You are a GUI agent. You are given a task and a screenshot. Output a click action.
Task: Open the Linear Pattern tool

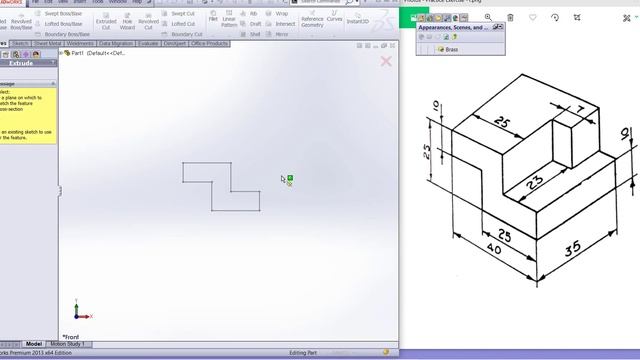(x=229, y=19)
